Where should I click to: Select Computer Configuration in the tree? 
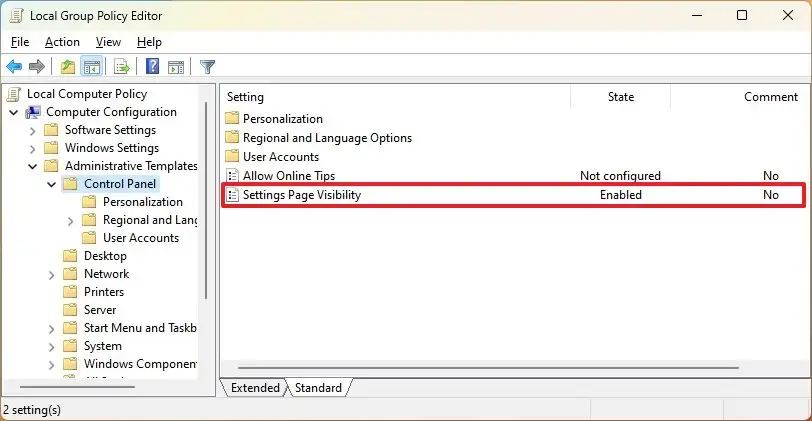pos(111,112)
